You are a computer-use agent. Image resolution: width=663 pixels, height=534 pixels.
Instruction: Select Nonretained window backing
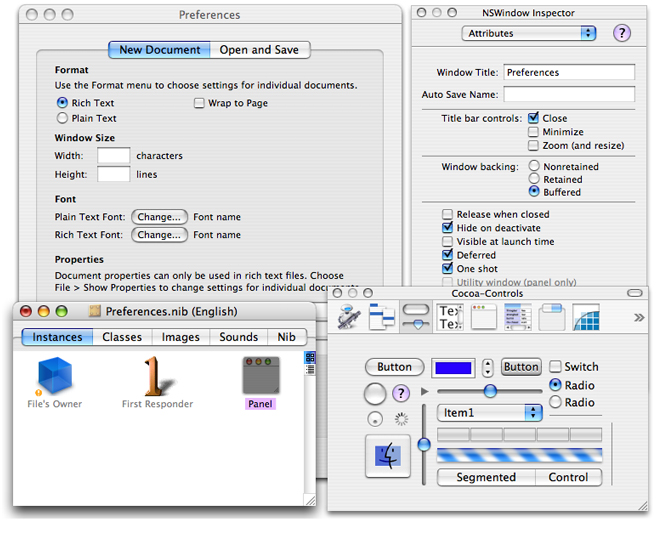click(x=534, y=166)
